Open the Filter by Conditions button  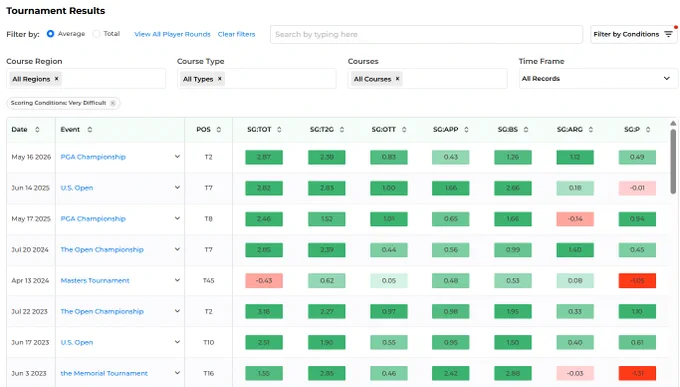pyautogui.click(x=633, y=34)
